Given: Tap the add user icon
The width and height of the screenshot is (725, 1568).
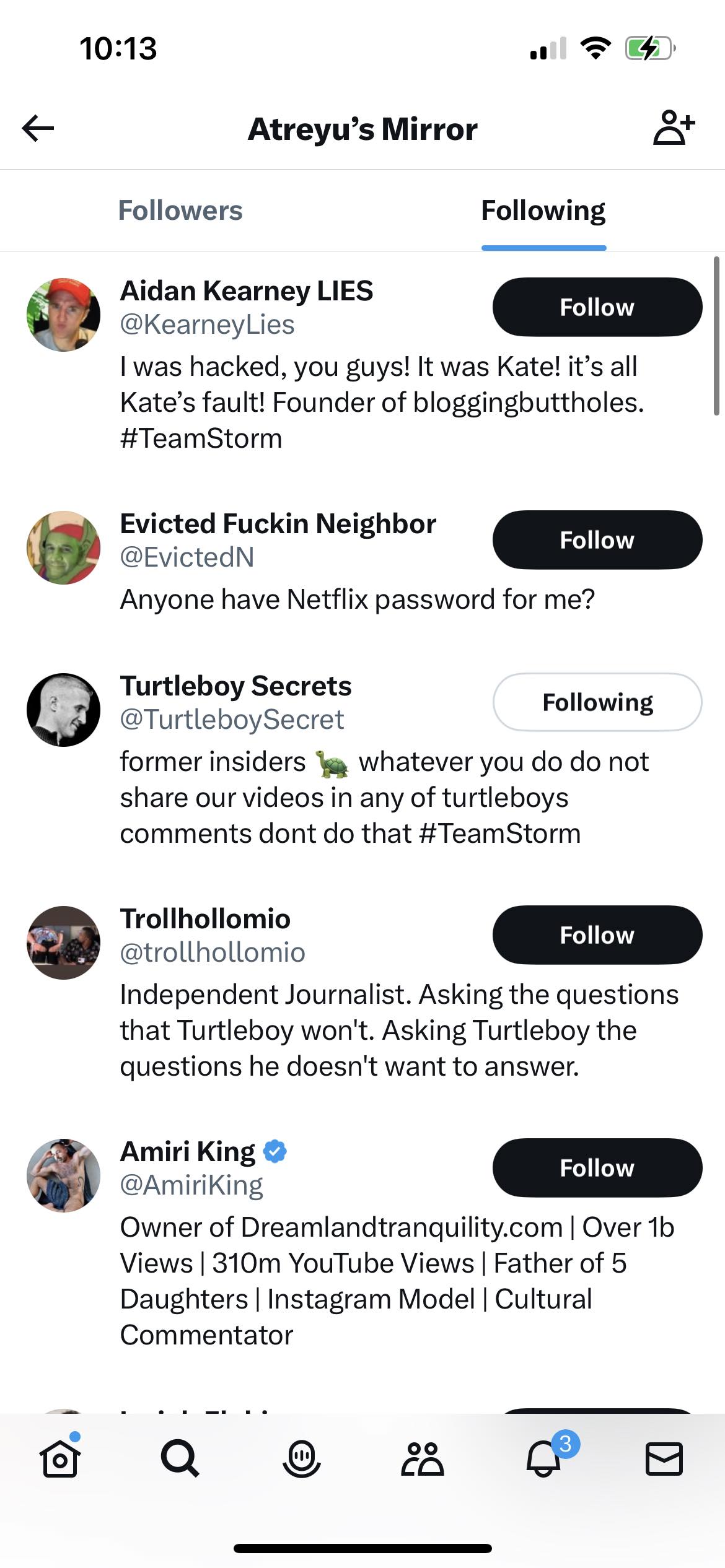Looking at the screenshot, I should [x=674, y=128].
